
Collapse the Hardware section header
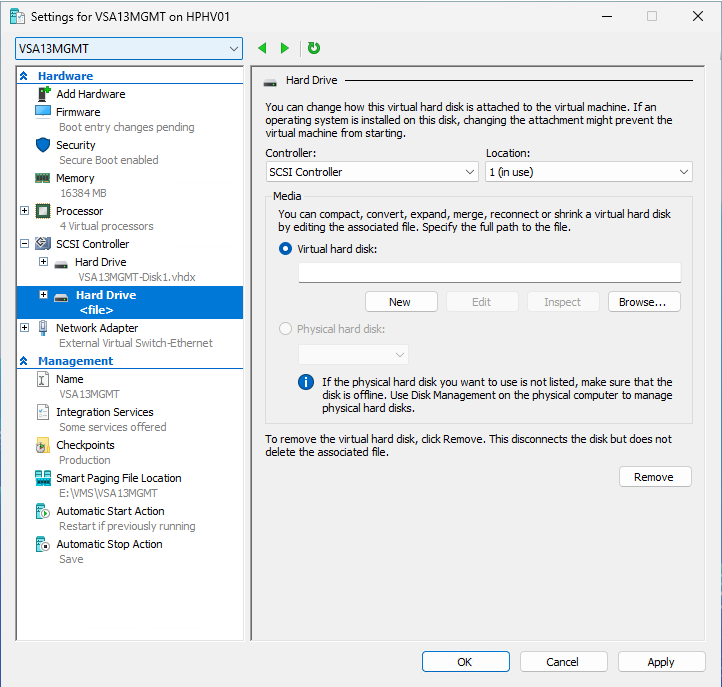[24, 76]
